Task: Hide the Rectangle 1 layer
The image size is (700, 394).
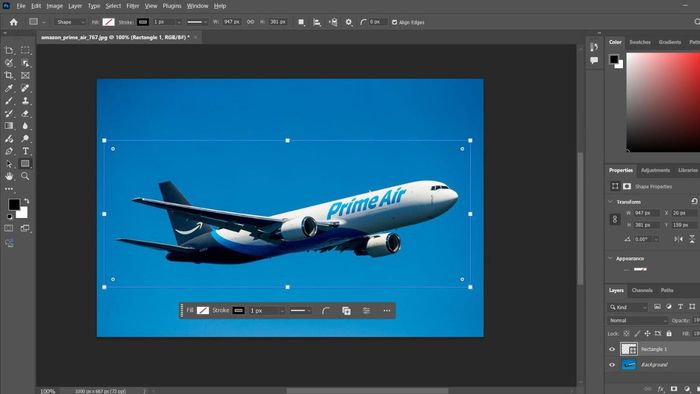Action: click(x=612, y=349)
